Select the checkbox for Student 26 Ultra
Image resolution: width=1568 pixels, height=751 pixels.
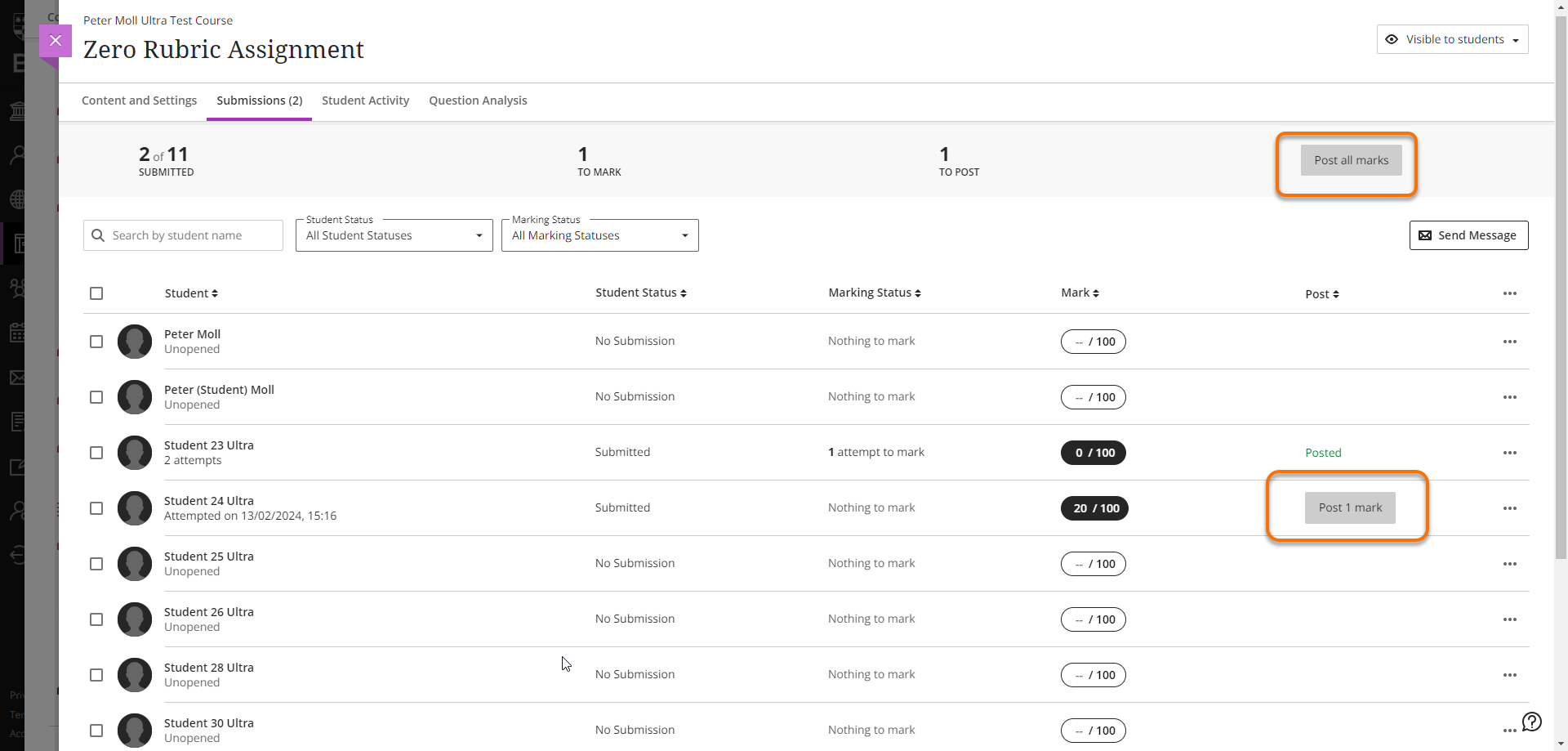click(96, 619)
